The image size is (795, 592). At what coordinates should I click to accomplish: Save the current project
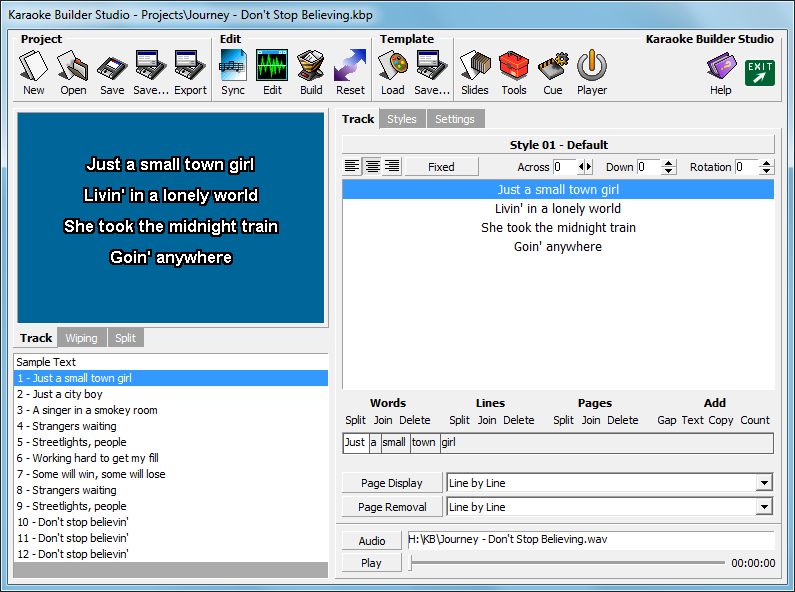click(112, 72)
